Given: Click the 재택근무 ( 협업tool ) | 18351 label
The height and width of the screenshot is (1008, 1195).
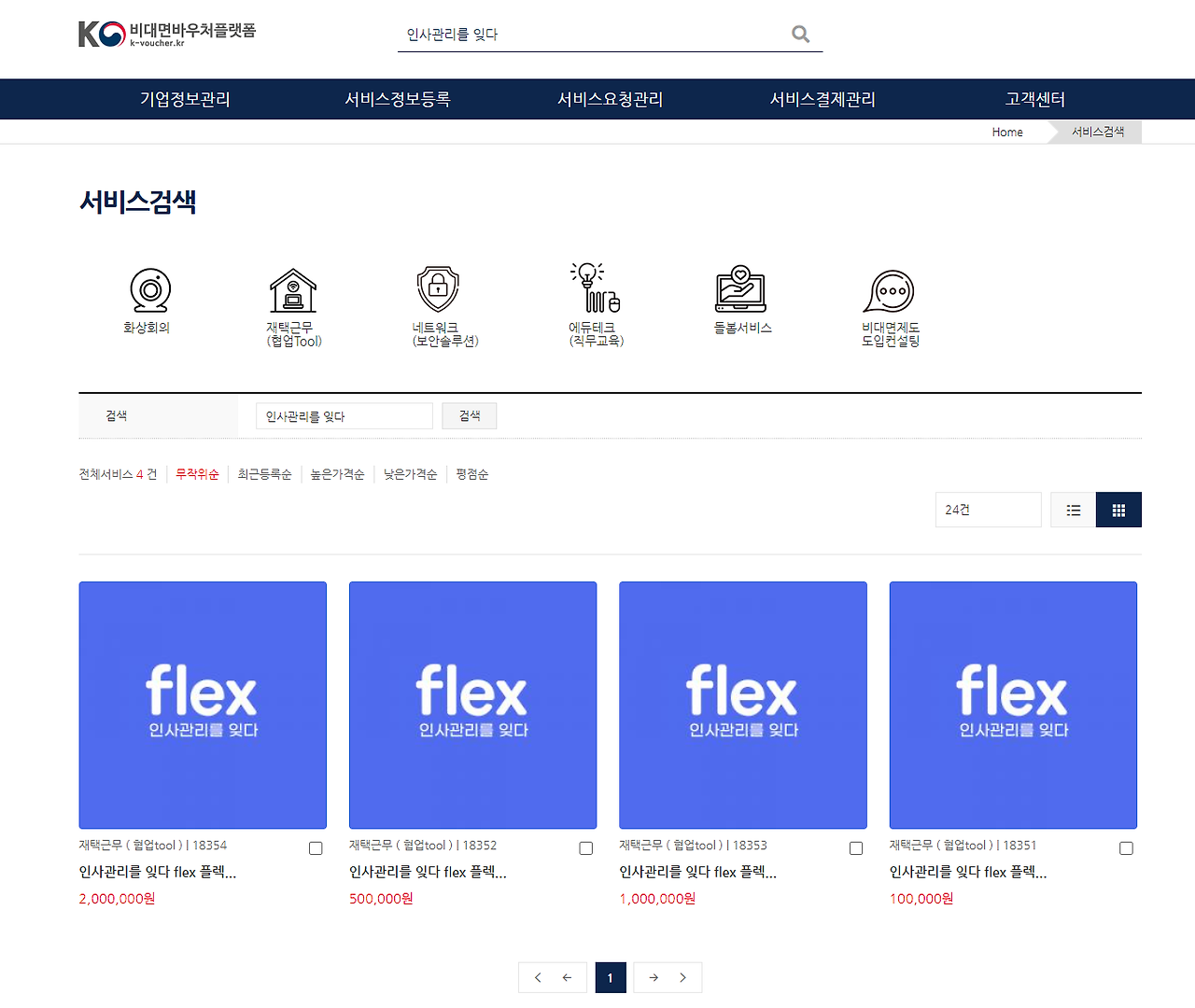Looking at the screenshot, I should click(963, 846).
